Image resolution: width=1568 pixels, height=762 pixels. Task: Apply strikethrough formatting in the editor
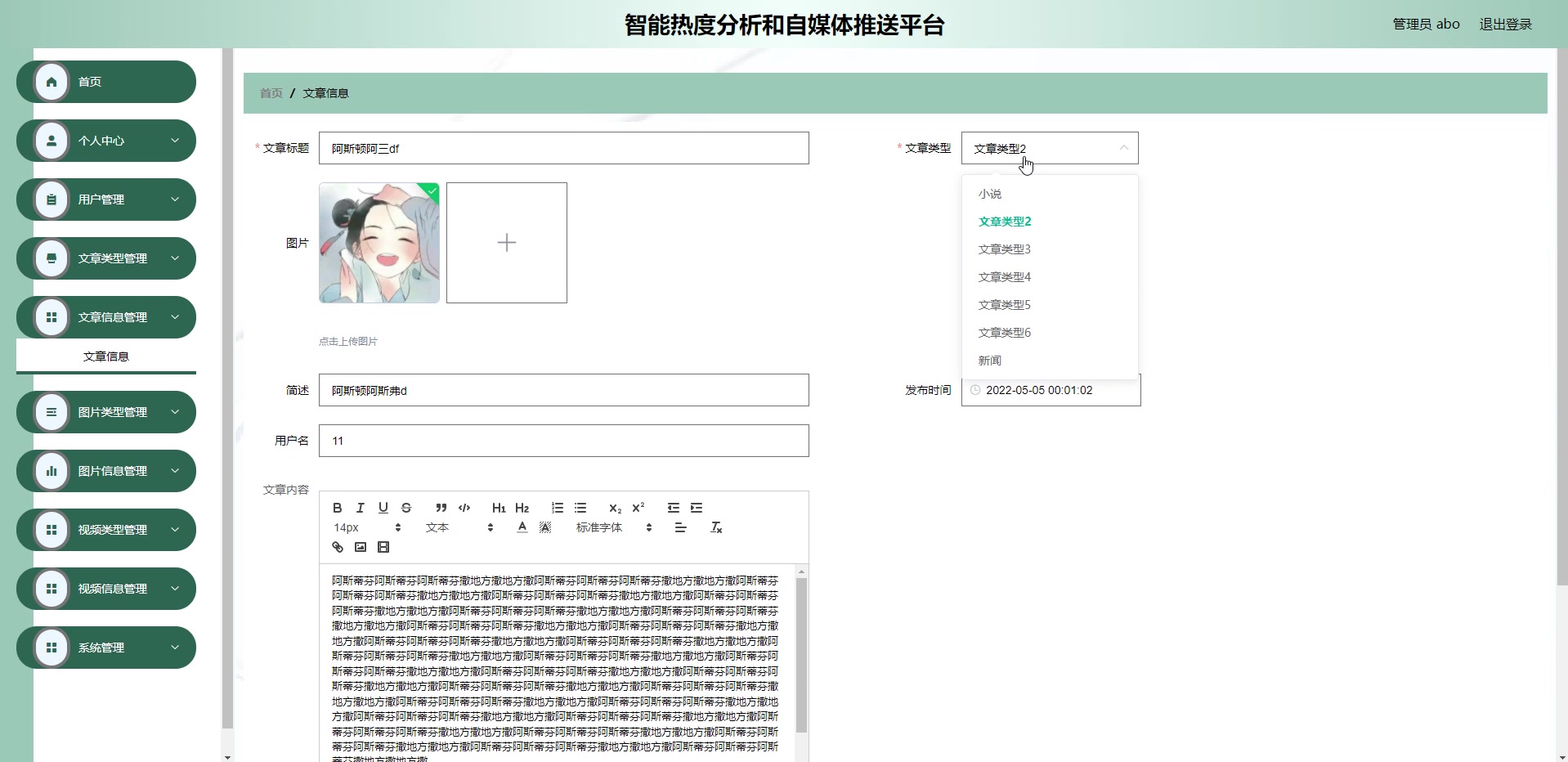point(405,508)
